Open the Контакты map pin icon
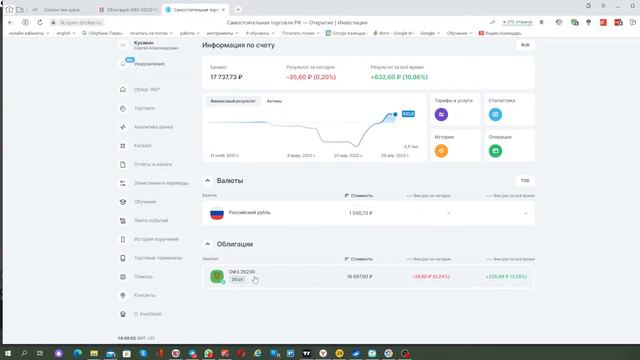 (x=123, y=295)
